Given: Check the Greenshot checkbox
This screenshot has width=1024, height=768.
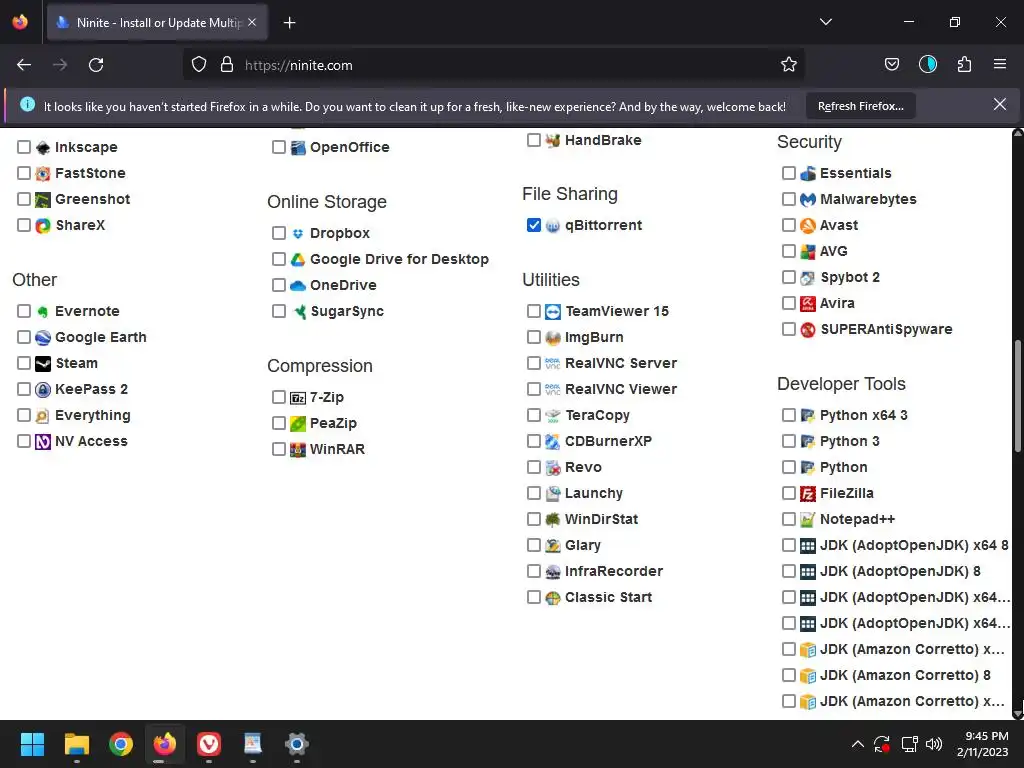Looking at the screenshot, I should point(24,199).
